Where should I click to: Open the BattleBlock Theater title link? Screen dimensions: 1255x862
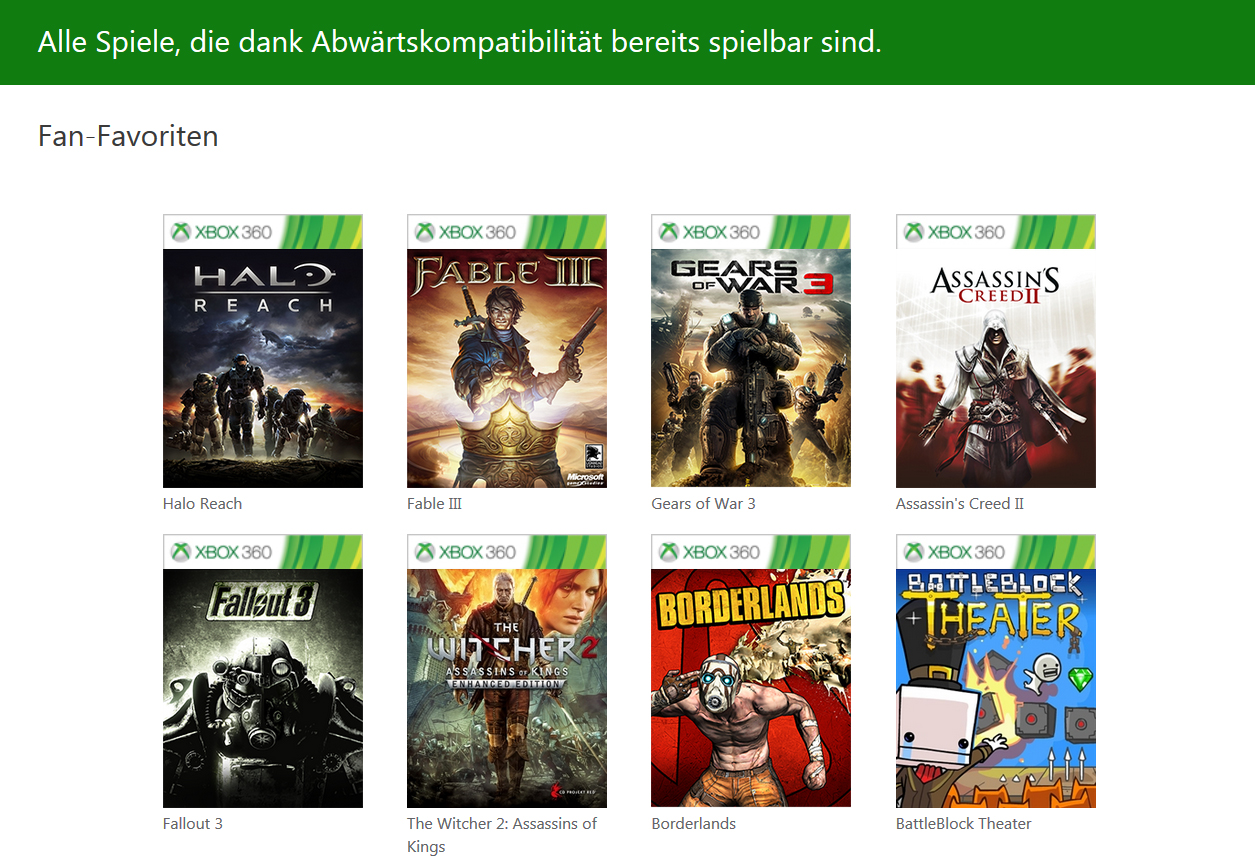tap(963, 824)
